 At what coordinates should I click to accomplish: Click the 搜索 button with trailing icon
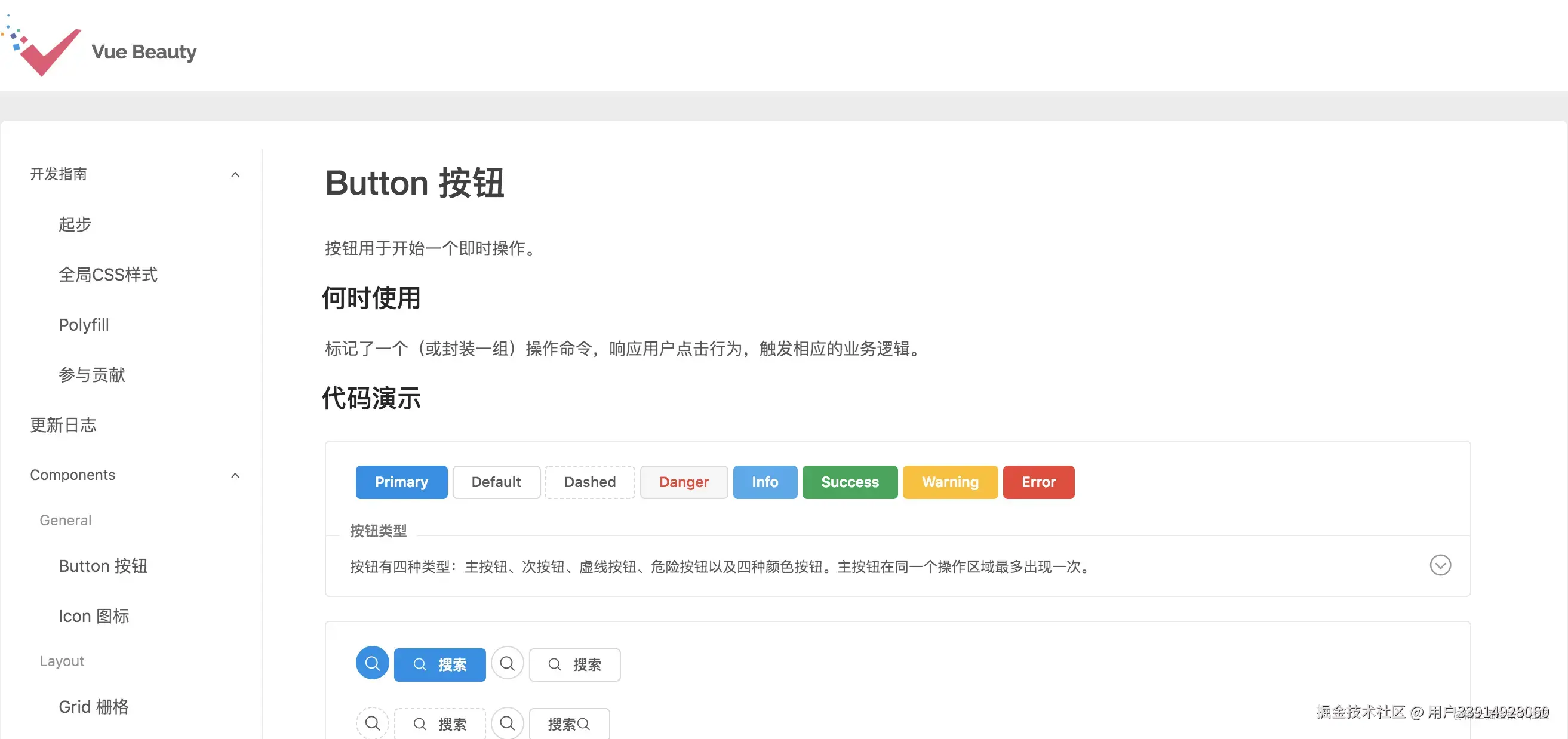[568, 724]
